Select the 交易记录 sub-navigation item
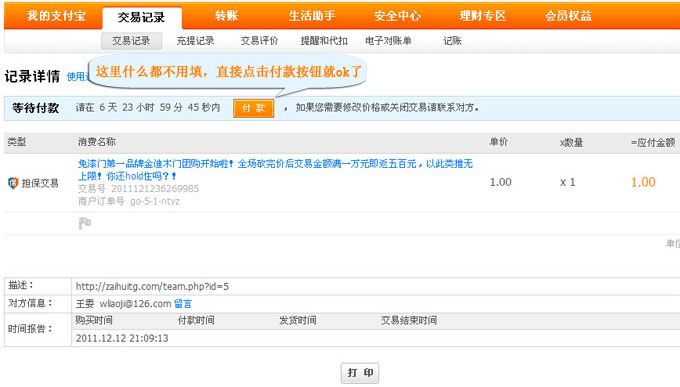Screen dimensions: 680x387 click(131, 41)
